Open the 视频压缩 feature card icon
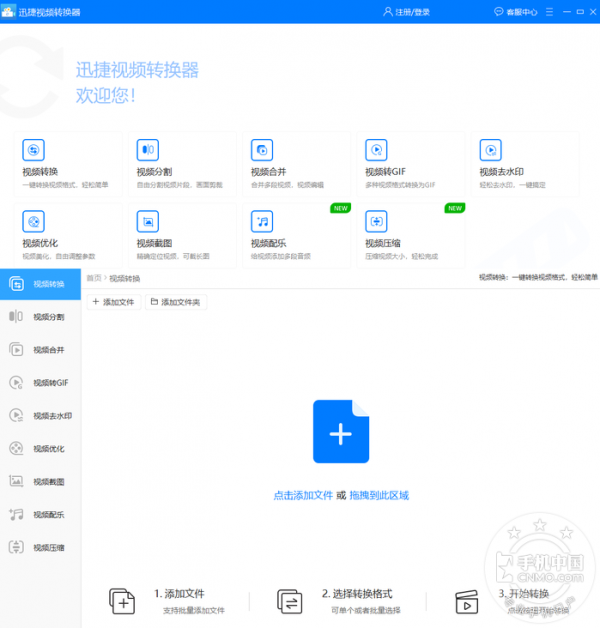600x628 pixels. pos(377,221)
